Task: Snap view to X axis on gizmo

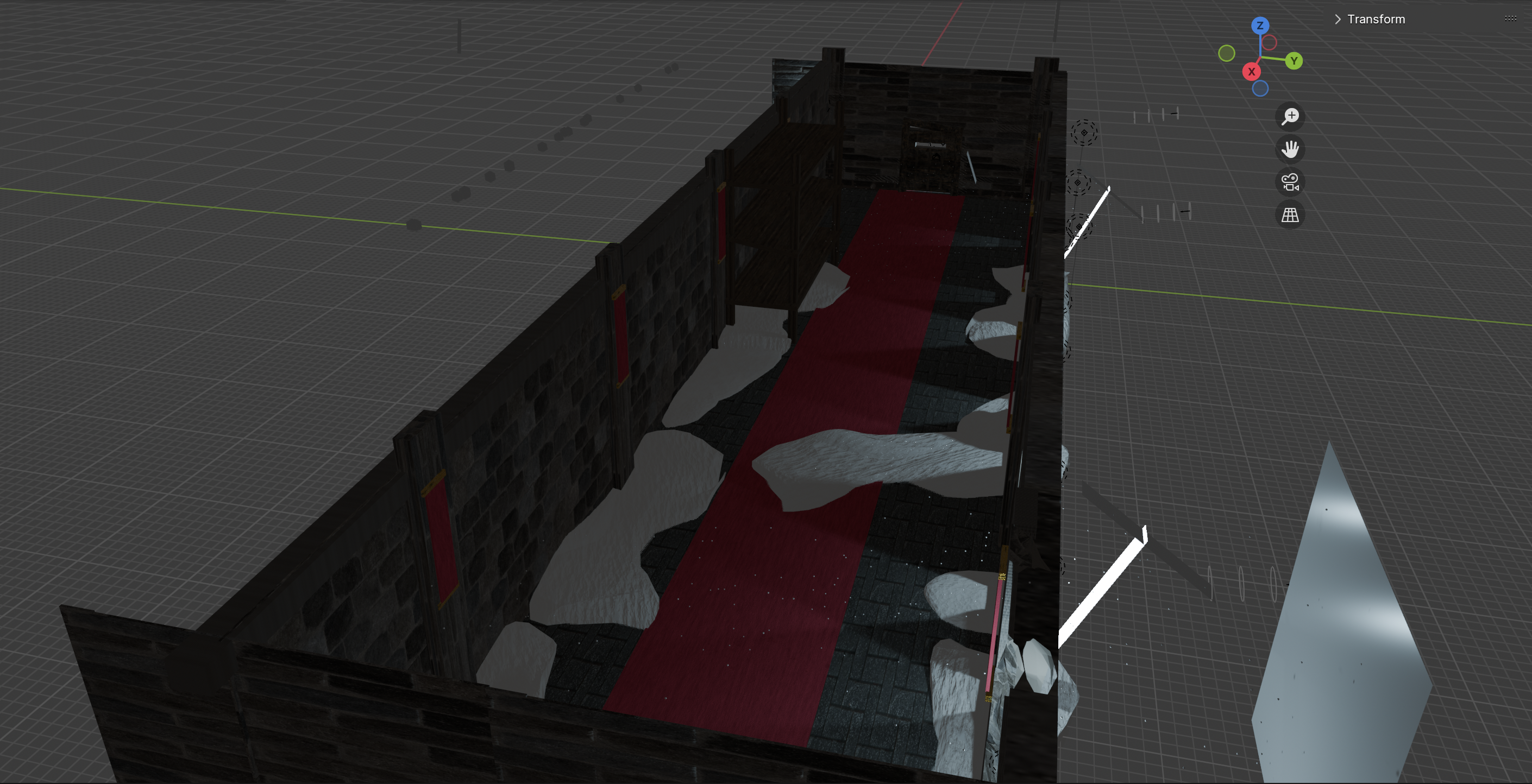Action: (1251, 71)
